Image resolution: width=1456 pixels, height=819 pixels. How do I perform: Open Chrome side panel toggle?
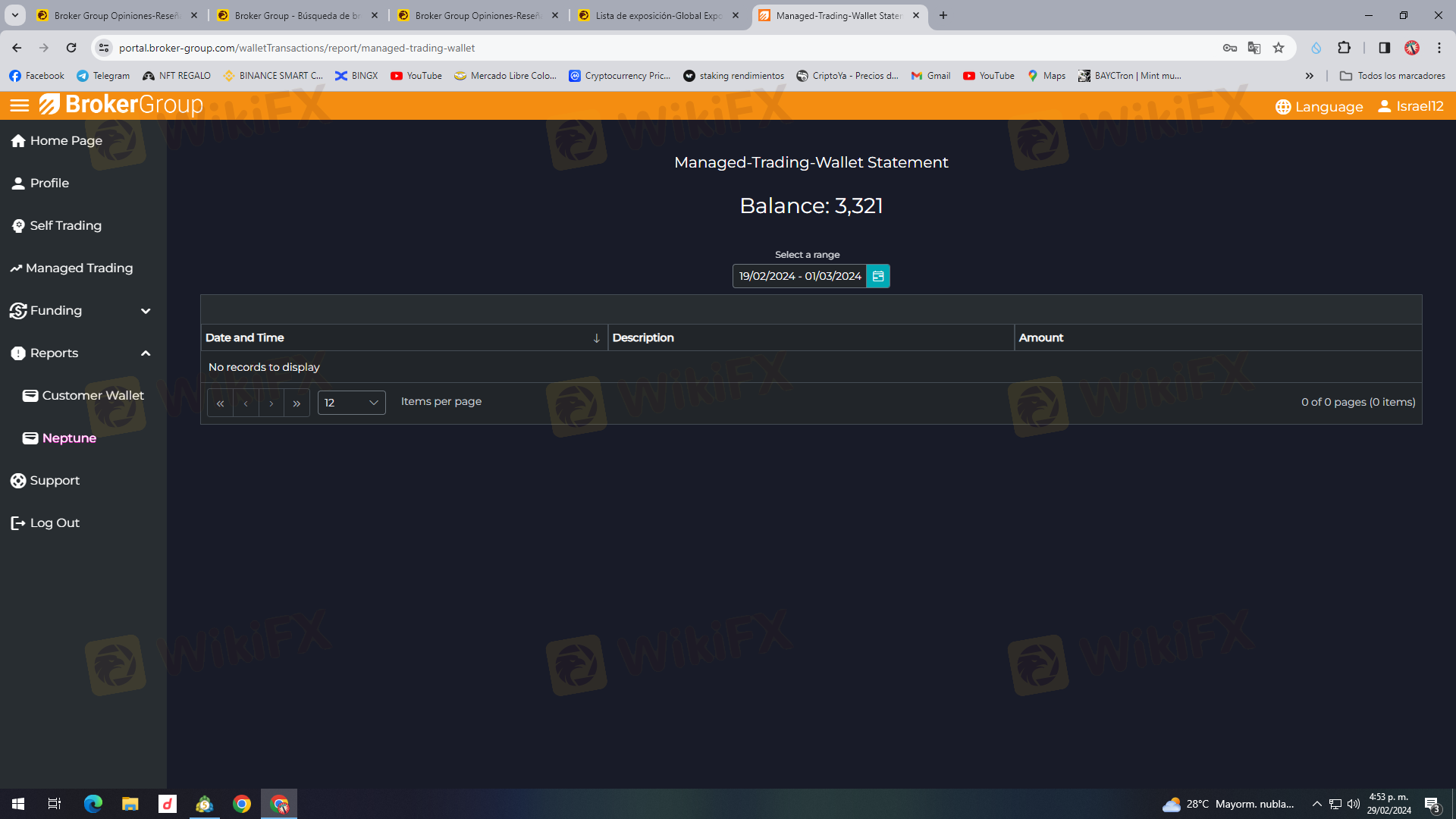pyautogui.click(x=1384, y=48)
